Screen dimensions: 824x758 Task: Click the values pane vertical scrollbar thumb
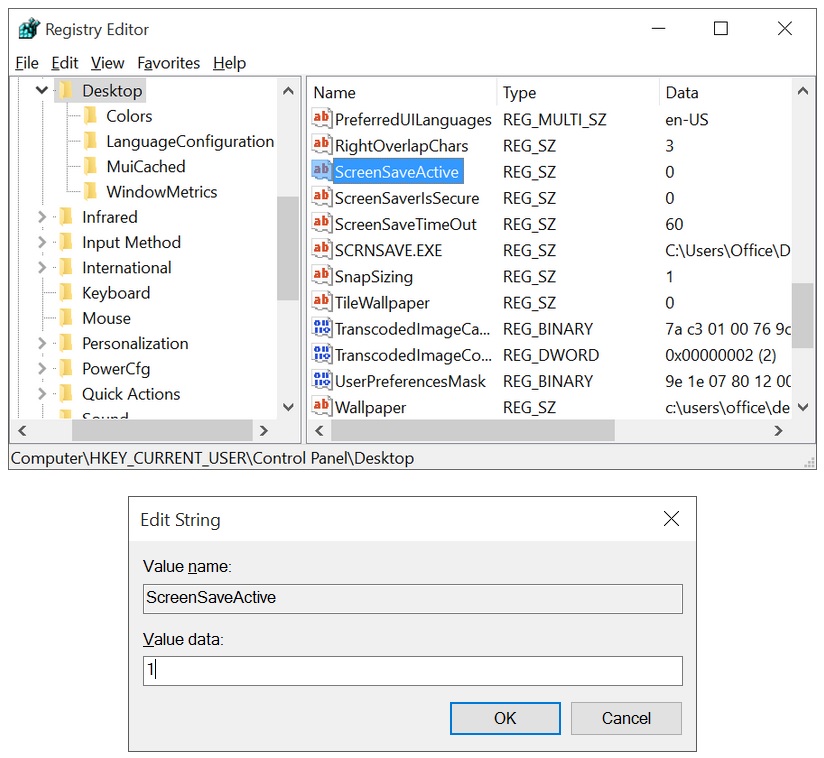(x=803, y=315)
